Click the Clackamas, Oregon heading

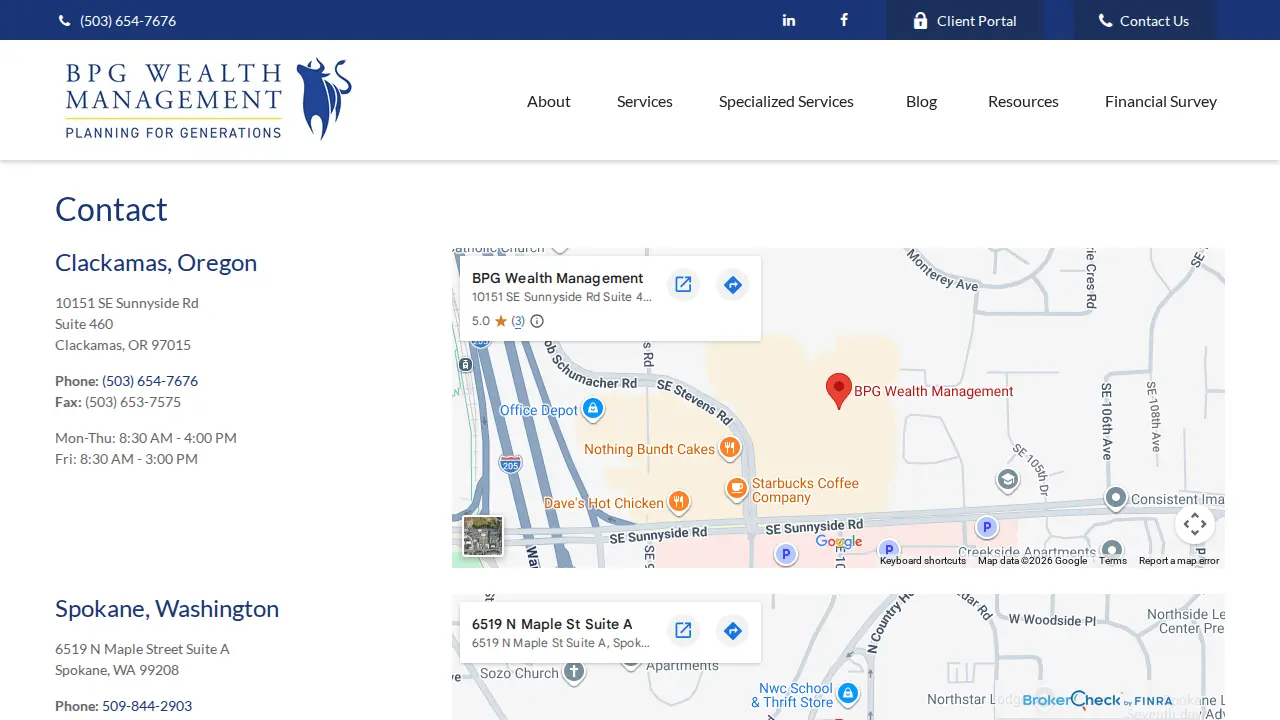point(156,262)
